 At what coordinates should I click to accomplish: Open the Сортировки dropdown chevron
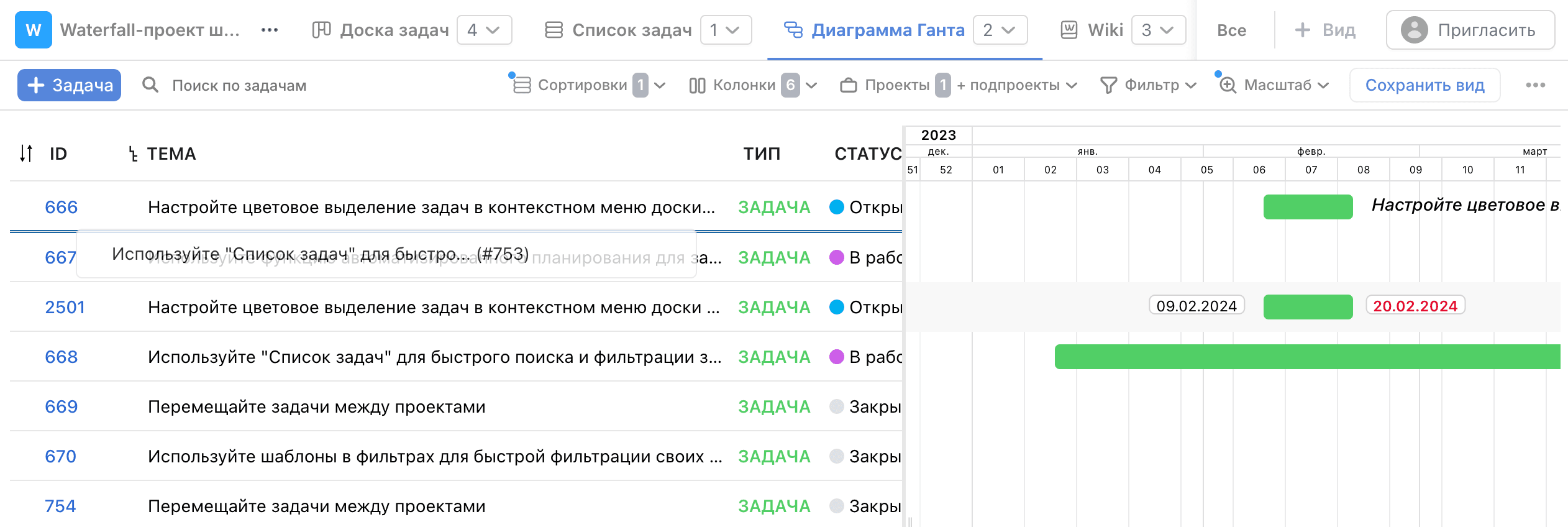click(x=660, y=85)
